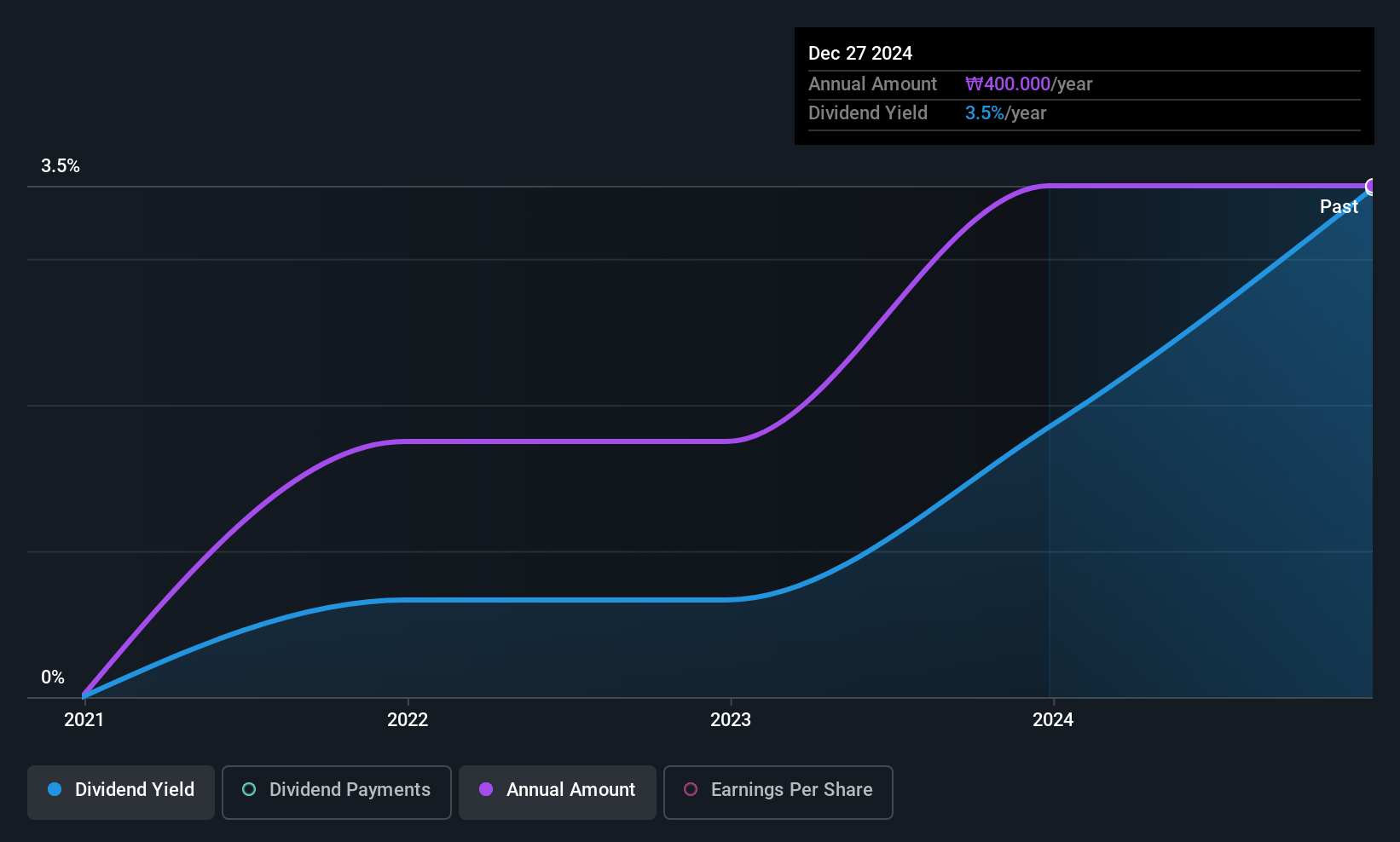Click the blue Dividend Yield legend dot
The width and height of the screenshot is (1400, 842).
tap(55, 790)
